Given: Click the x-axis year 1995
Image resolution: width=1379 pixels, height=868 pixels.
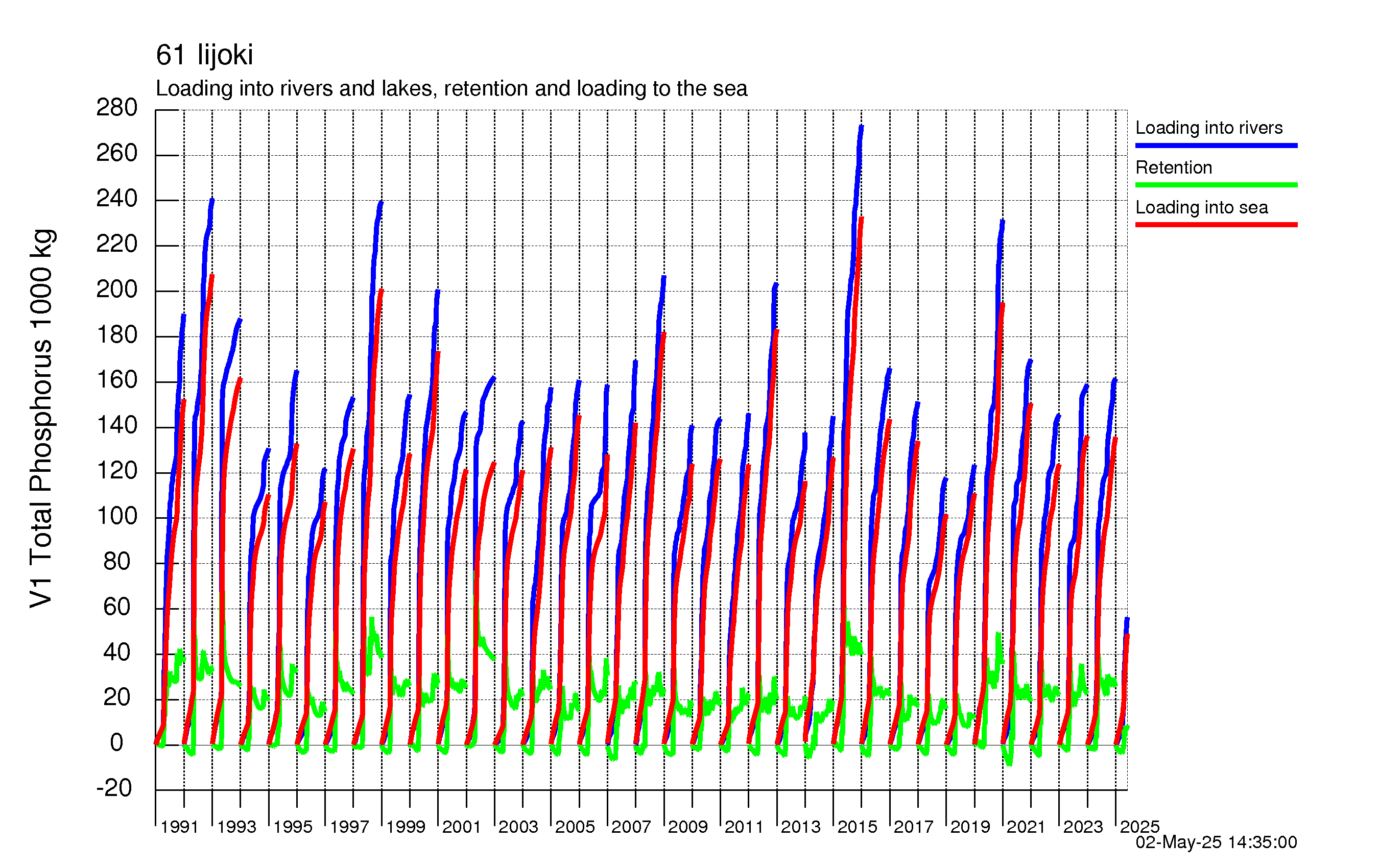Looking at the screenshot, I should pos(293,827).
